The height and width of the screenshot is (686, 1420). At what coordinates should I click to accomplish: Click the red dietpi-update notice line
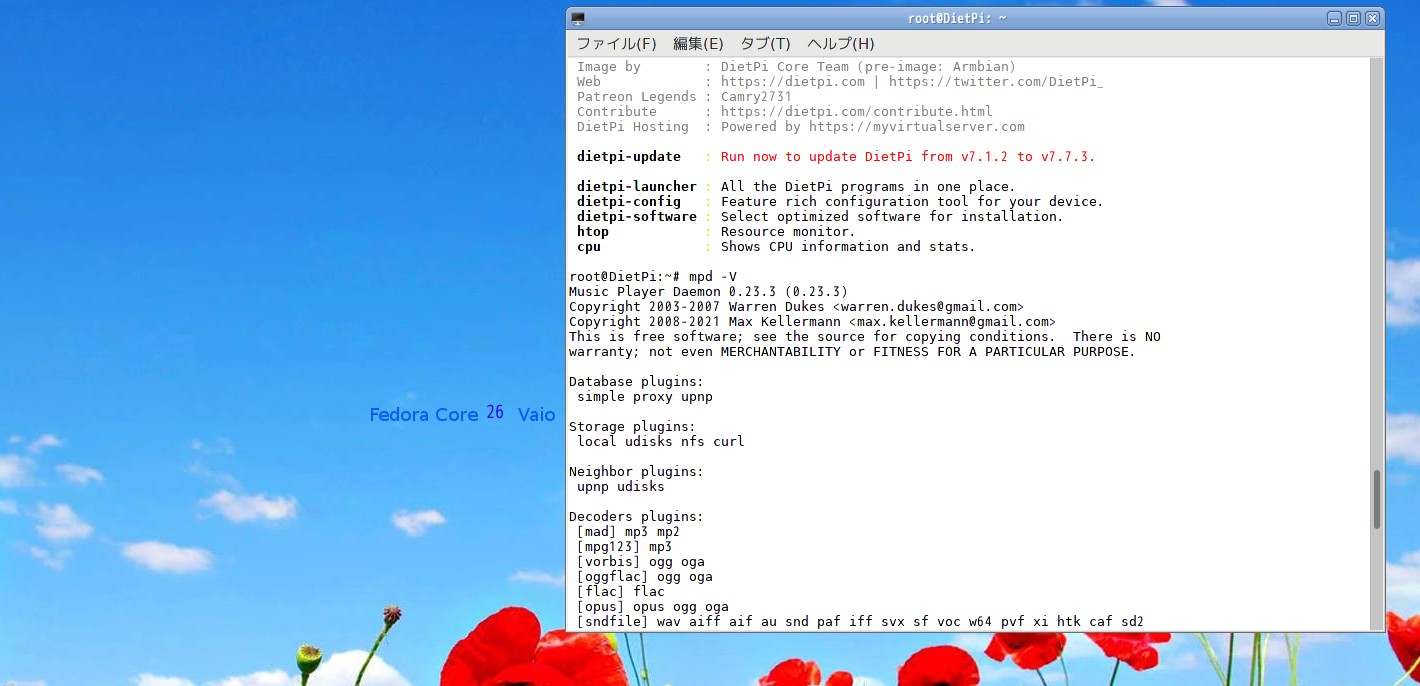point(907,157)
